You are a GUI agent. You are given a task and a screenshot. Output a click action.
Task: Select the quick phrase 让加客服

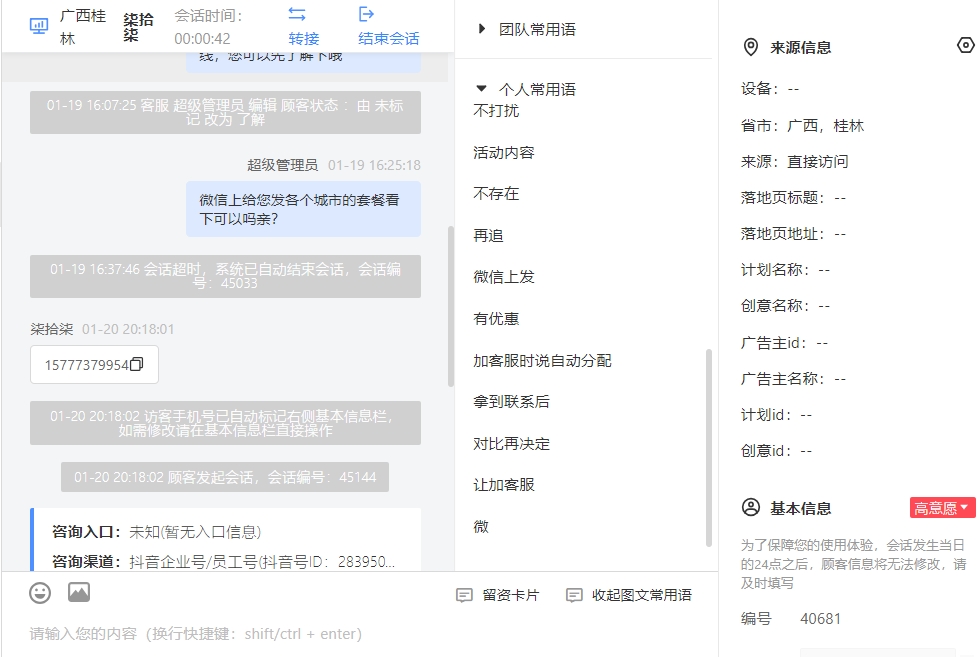click(x=504, y=484)
